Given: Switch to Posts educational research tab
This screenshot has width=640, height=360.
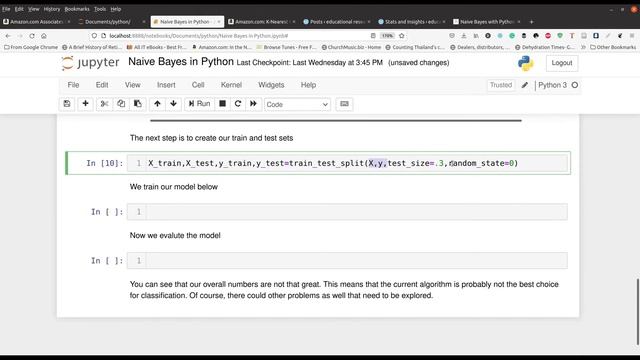Looking at the screenshot, I should (x=337, y=22).
